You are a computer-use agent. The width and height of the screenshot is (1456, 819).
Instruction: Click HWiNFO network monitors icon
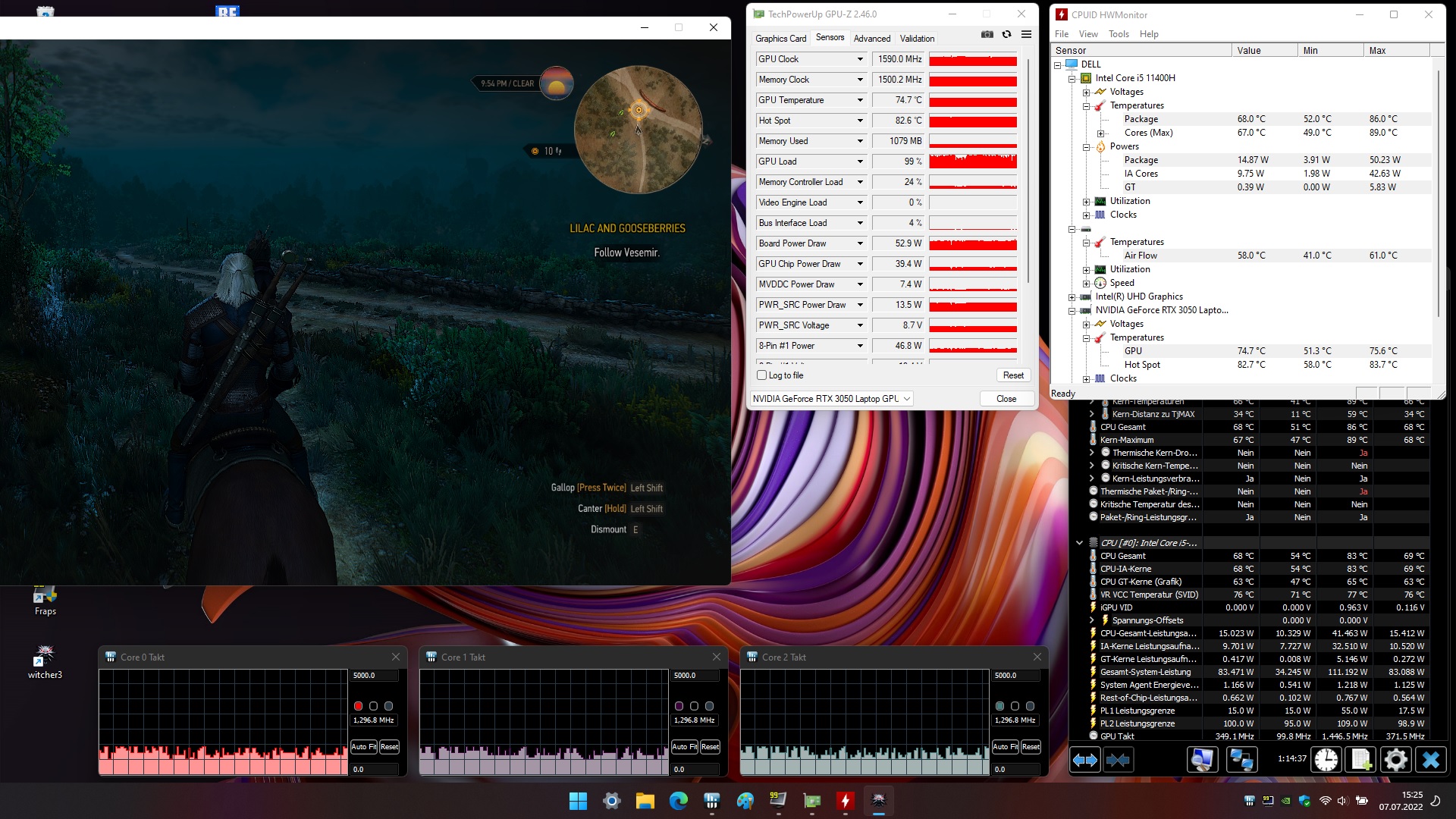click(1241, 759)
